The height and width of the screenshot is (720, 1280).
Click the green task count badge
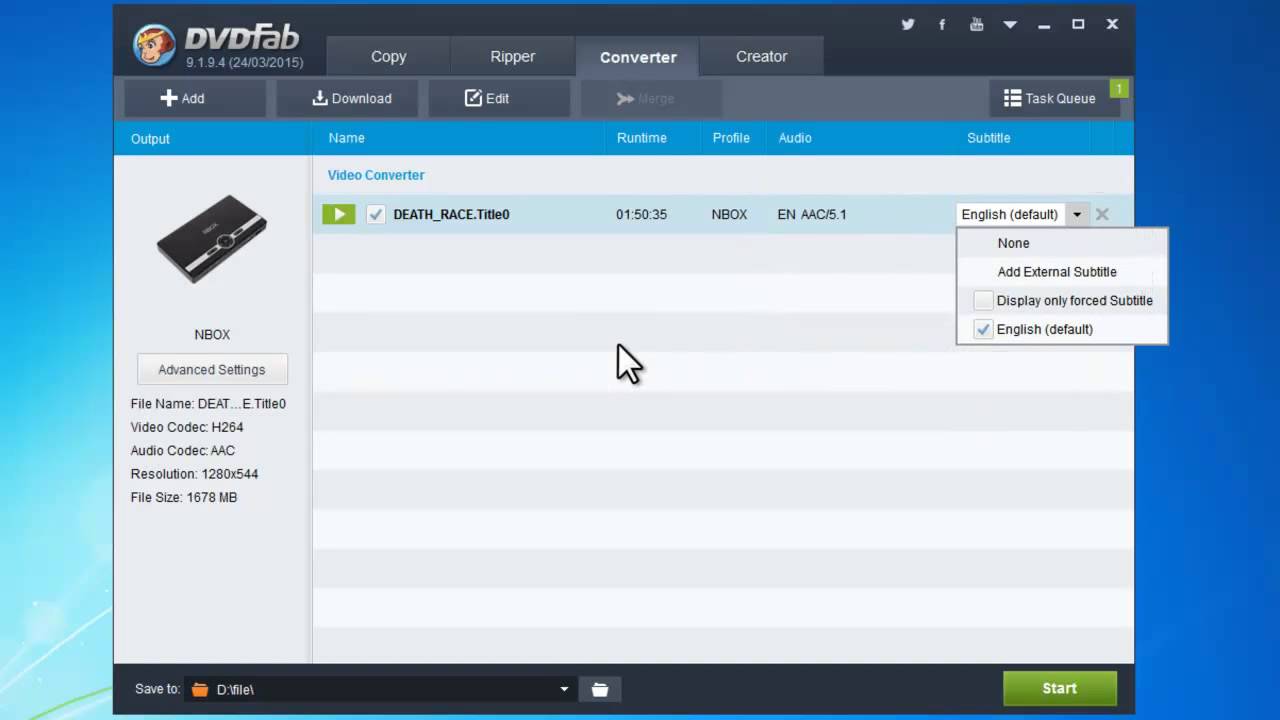(1119, 89)
